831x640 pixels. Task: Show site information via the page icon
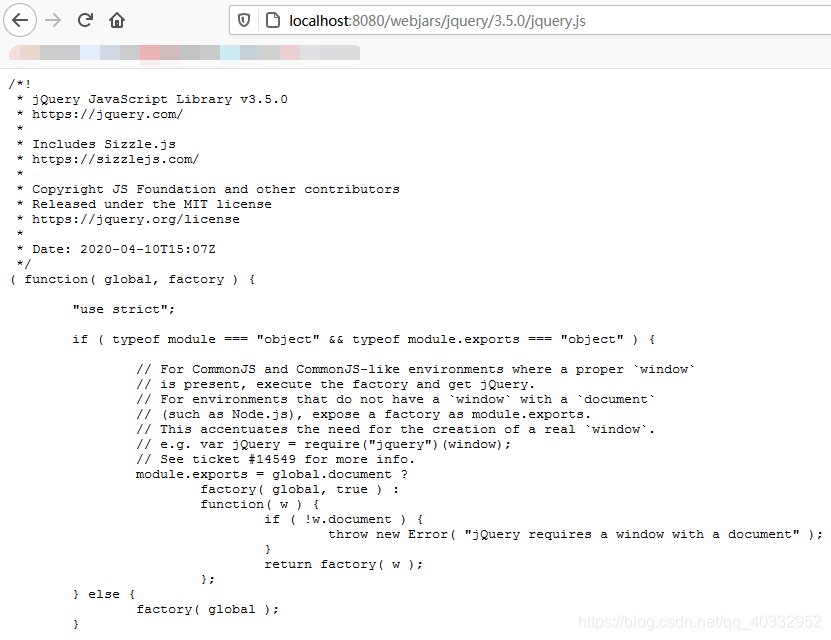tap(272, 21)
